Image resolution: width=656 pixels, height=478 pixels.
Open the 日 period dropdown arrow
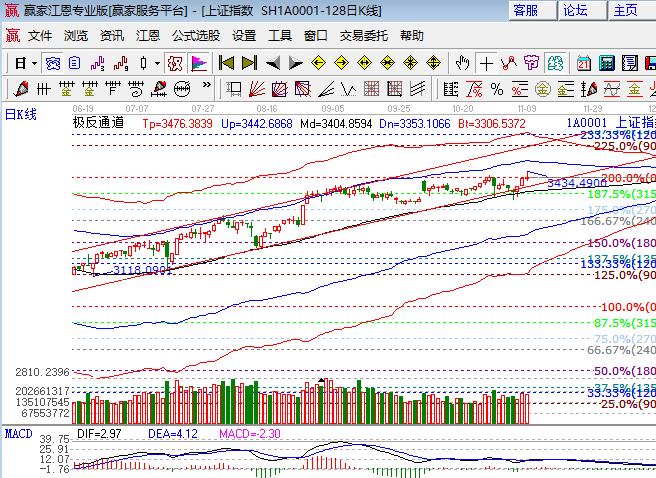tap(34, 63)
